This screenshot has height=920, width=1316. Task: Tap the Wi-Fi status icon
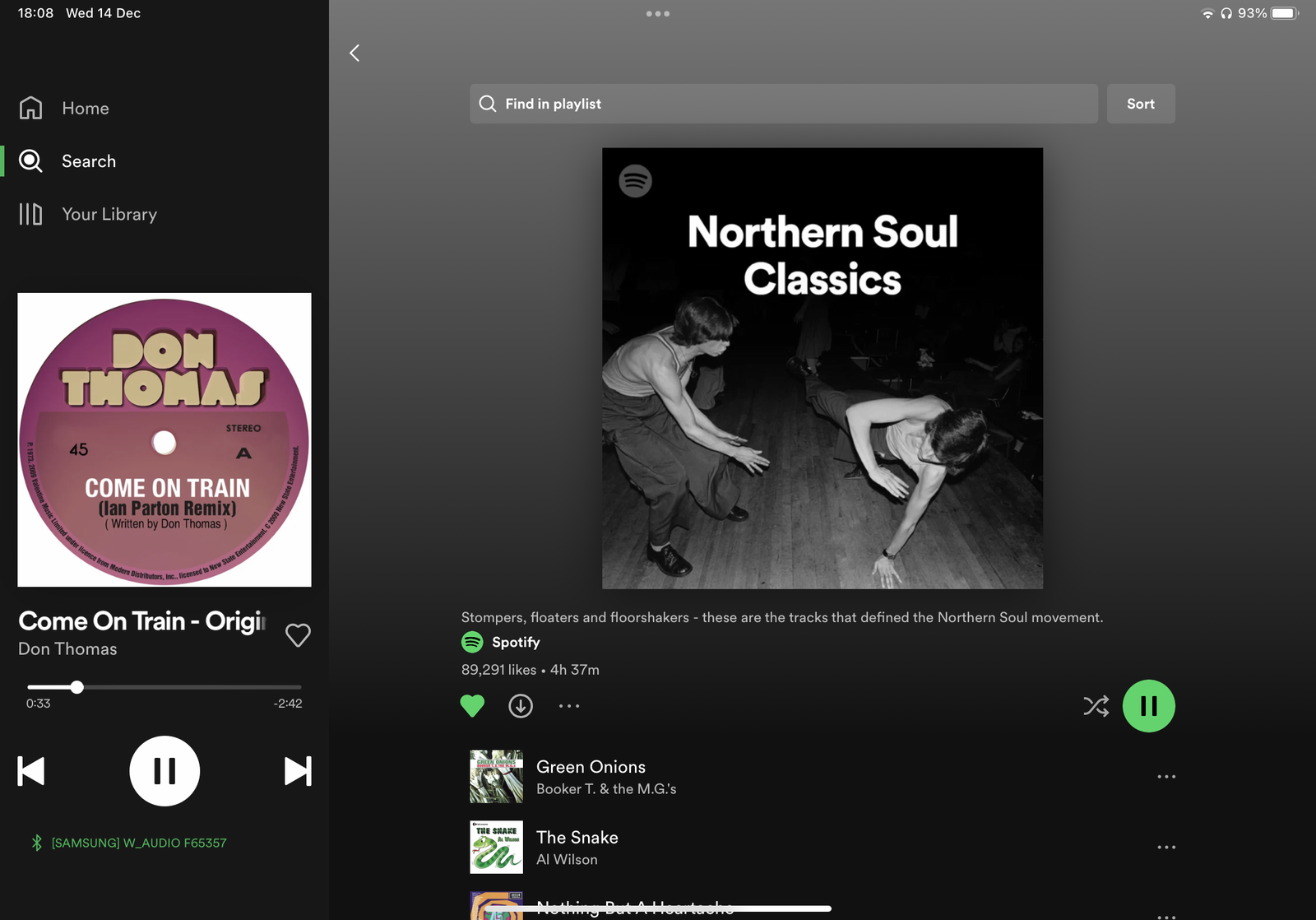point(1207,14)
